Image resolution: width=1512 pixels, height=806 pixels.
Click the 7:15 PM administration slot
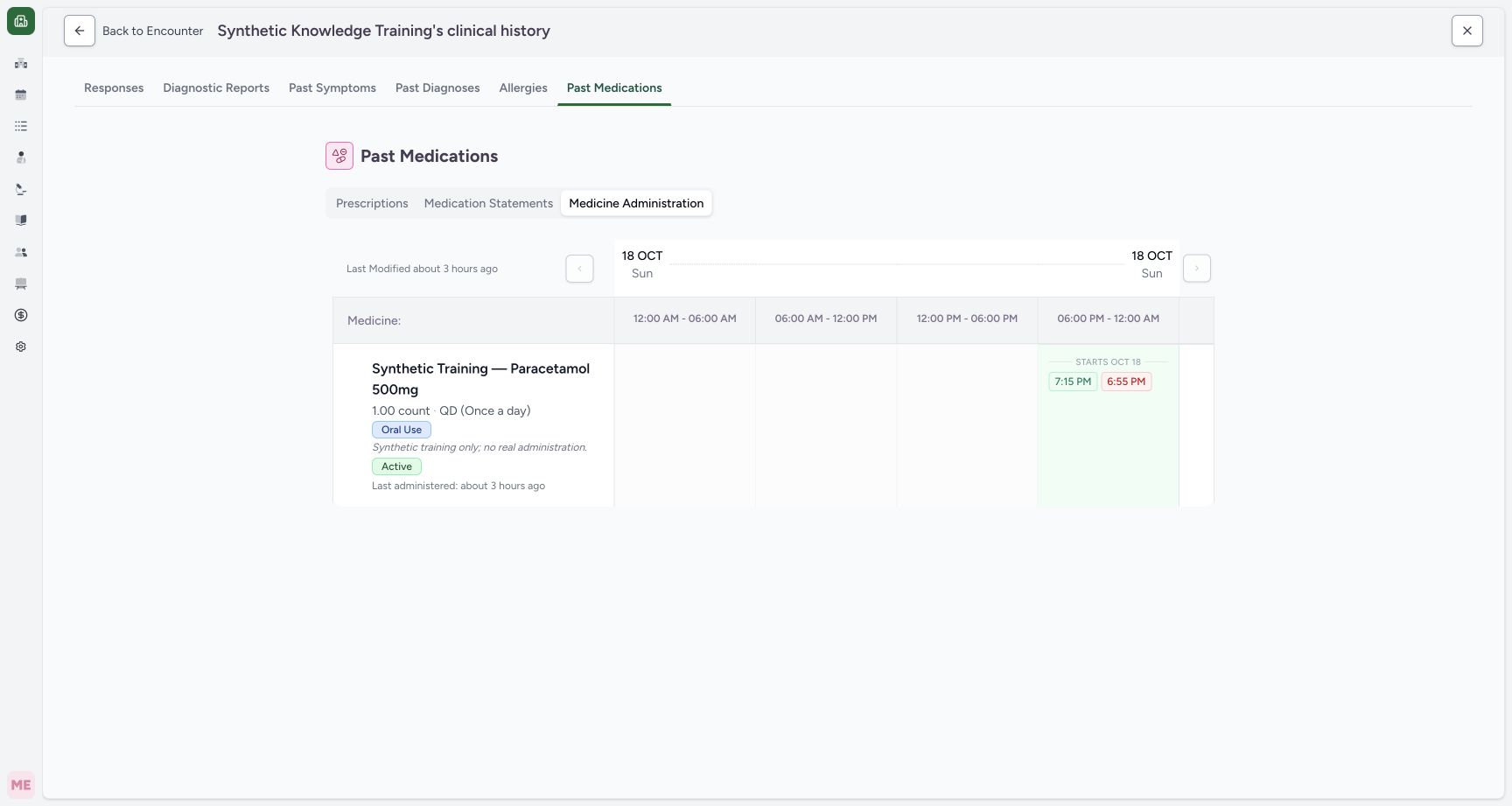pyautogui.click(x=1073, y=382)
